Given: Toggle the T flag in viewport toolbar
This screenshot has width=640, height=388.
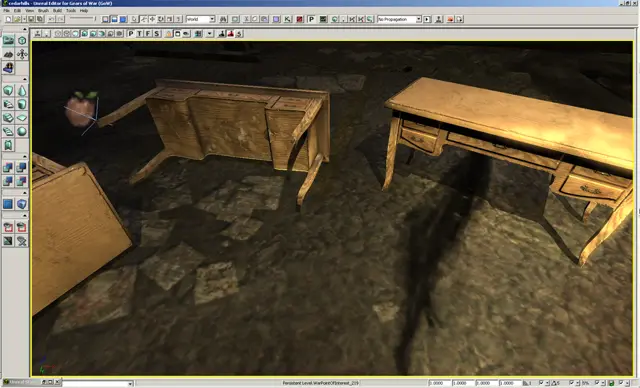Looking at the screenshot, I should 140,34.
